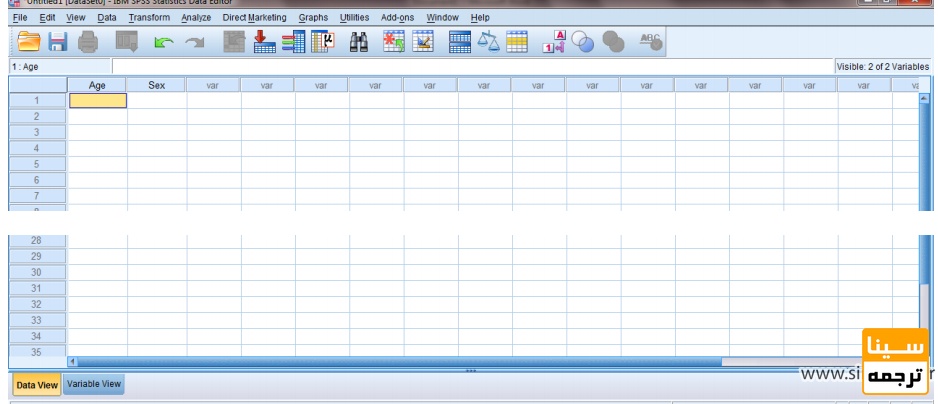Image resolution: width=938 pixels, height=404 pixels.
Task: Click the Spell Check ABC icon
Action: click(651, 41)
